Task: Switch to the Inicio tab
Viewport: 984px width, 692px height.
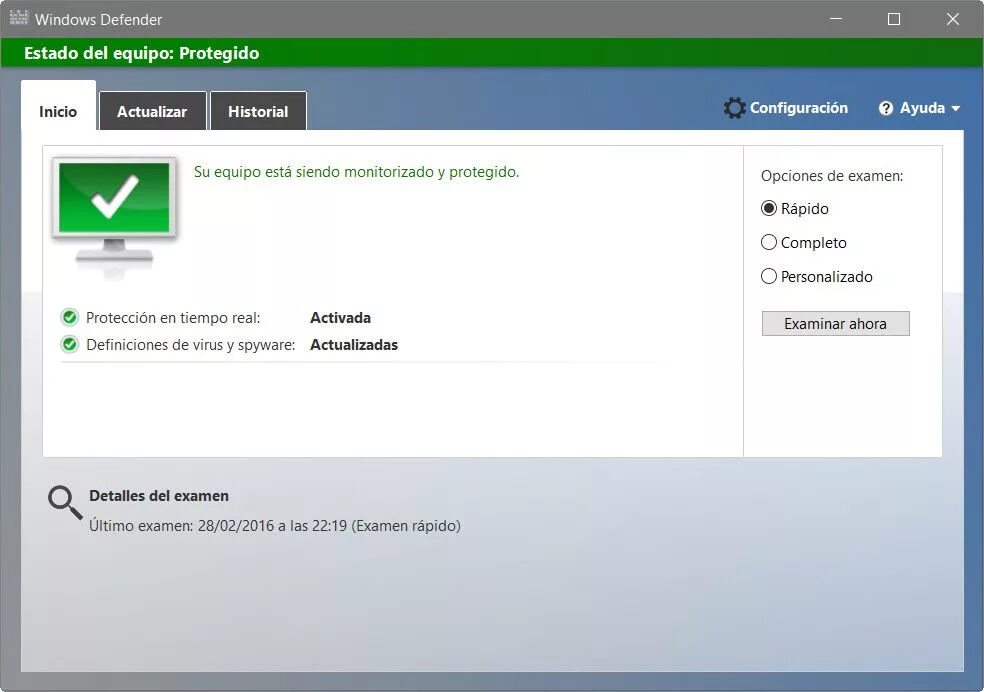Action: pyautogui.click(x=58, y=105)
